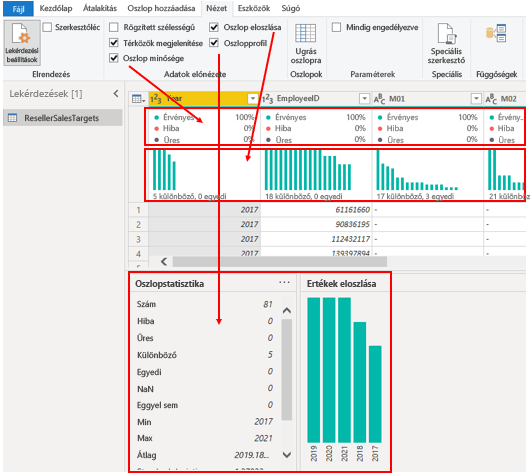The image size is (530, 476).
Task: Click the vertical scrollbar thumb in Oszlopstatisztika
Action: coord(287,369)
